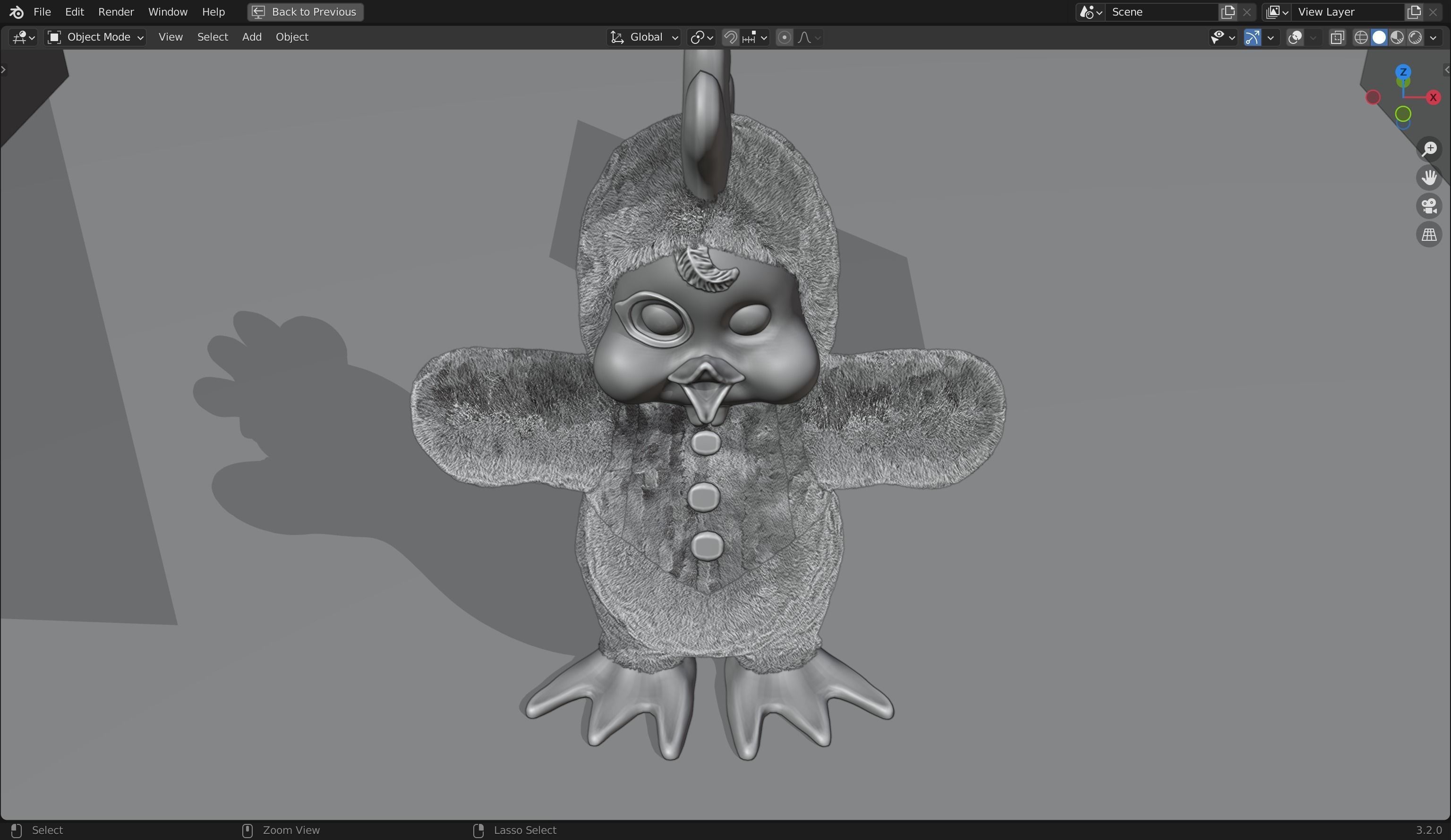This screenshot has height=840, width=1451.
Task: Select material preview shading mode
Action: (1397, 37)
